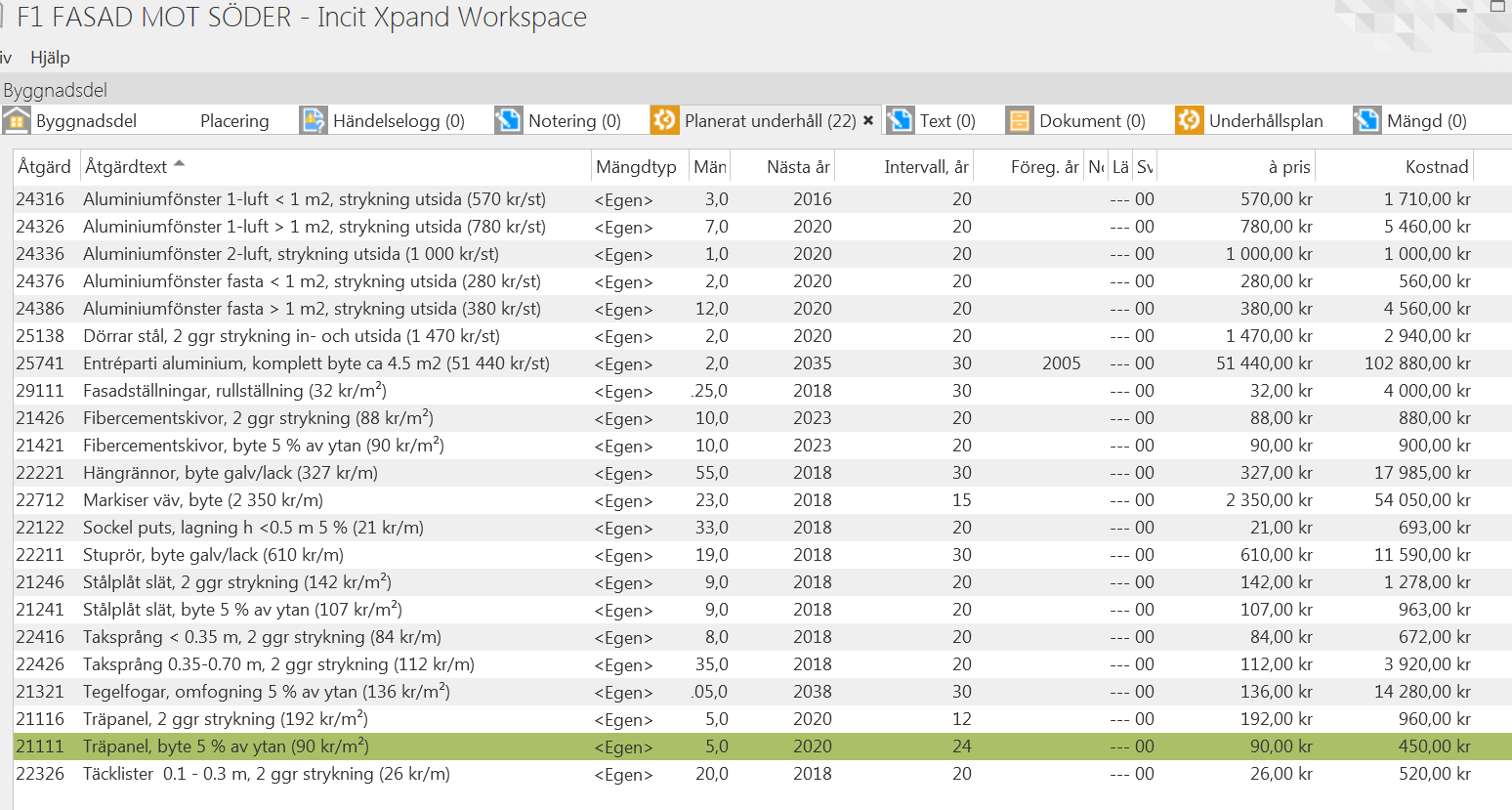Screen dimensions: 1512x810
Task: Select Fibercementskivor, 2 ggr strykning row
Action: pos(762,418)
